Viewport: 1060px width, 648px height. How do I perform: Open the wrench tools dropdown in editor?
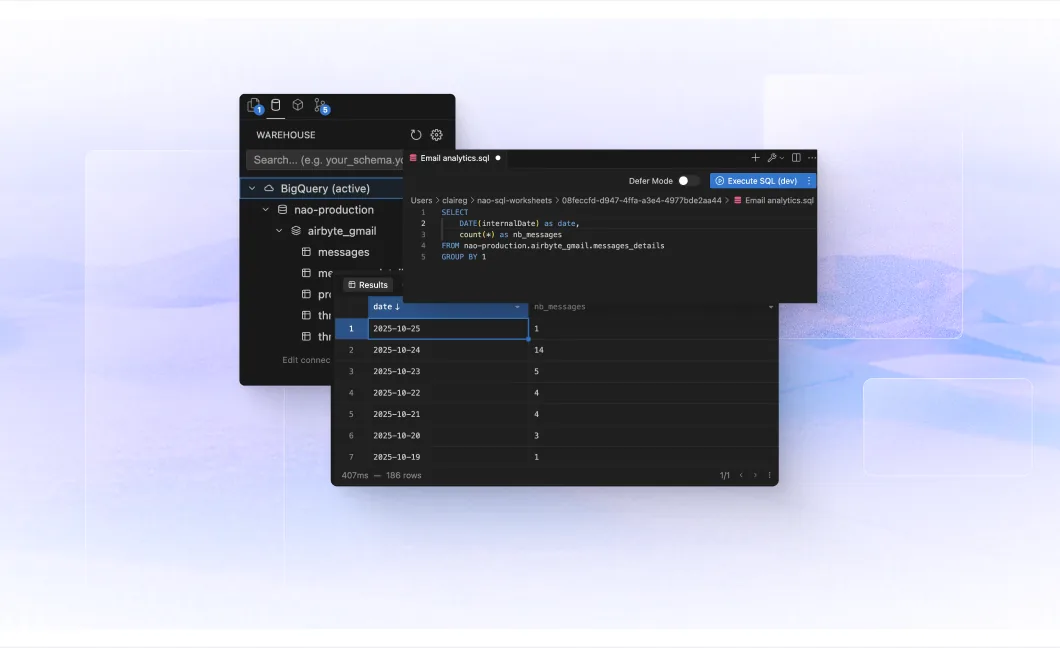(775, 157)
